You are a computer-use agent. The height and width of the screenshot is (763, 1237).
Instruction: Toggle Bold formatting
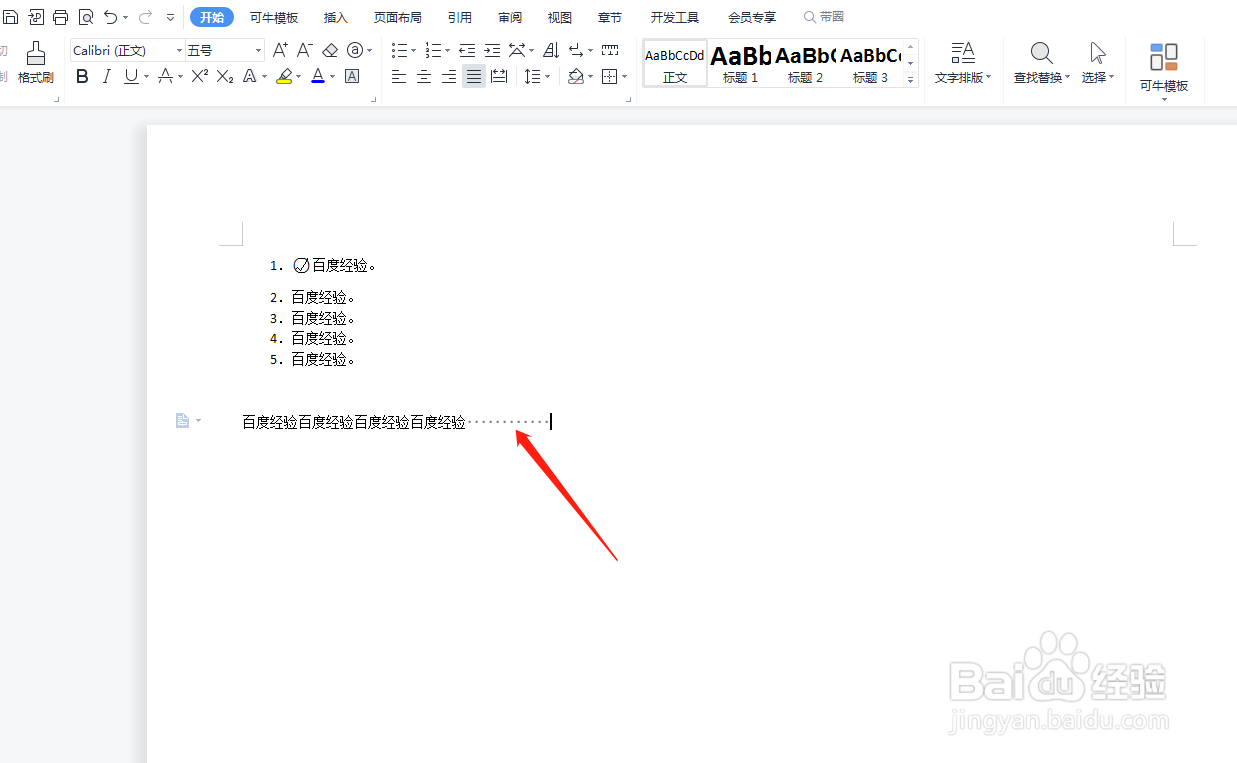(82, 76)
